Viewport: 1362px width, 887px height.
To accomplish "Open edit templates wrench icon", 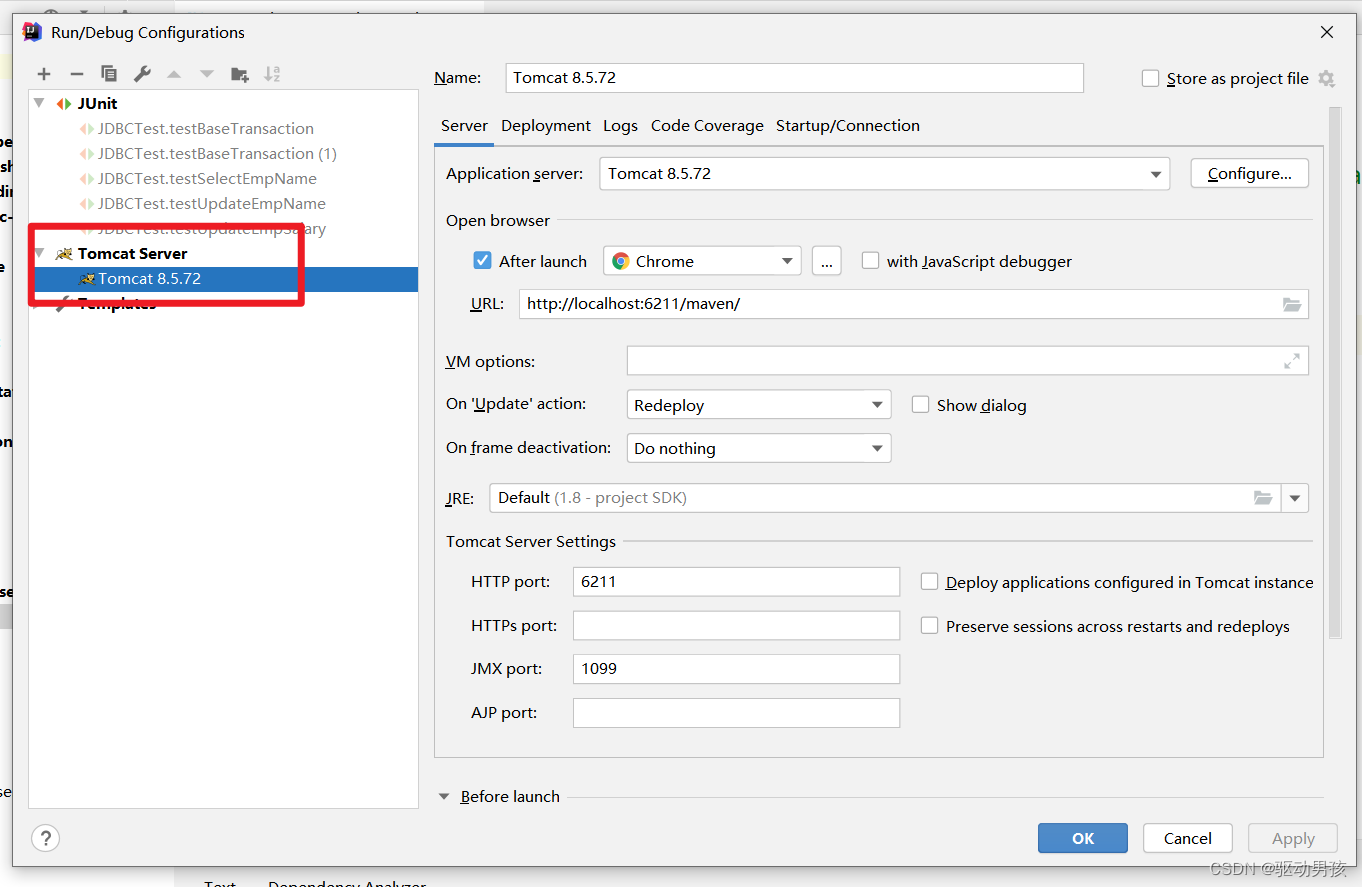I will 142,74.
